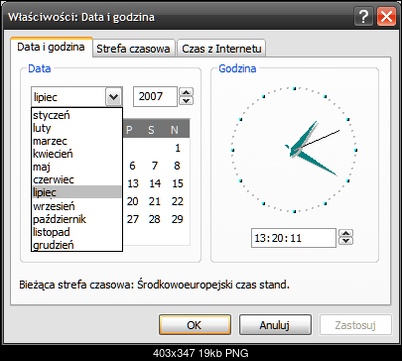
Task: Select day 6 in calendar
Action: 132,166
